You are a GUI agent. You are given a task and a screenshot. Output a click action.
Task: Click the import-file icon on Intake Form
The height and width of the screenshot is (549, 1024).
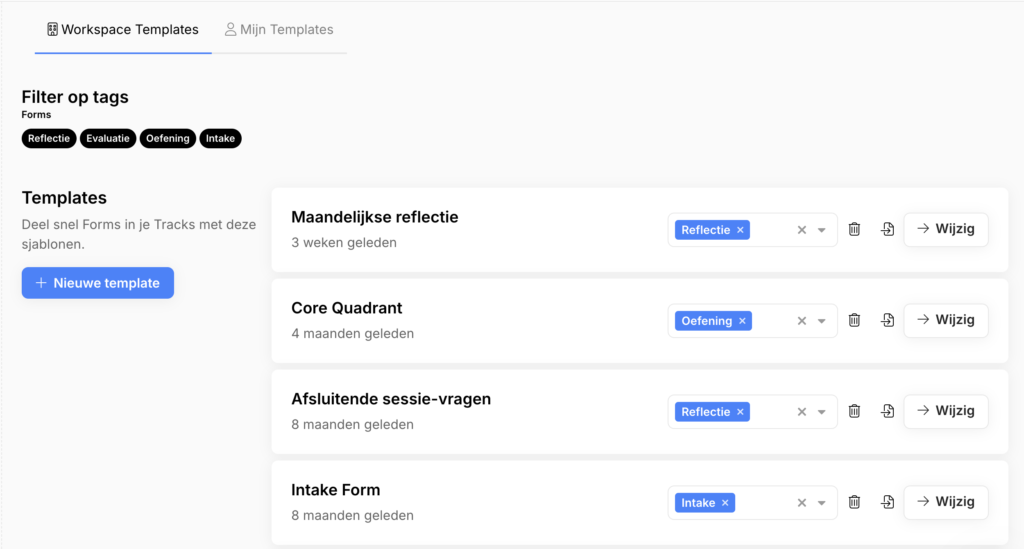tap(888, 502)
